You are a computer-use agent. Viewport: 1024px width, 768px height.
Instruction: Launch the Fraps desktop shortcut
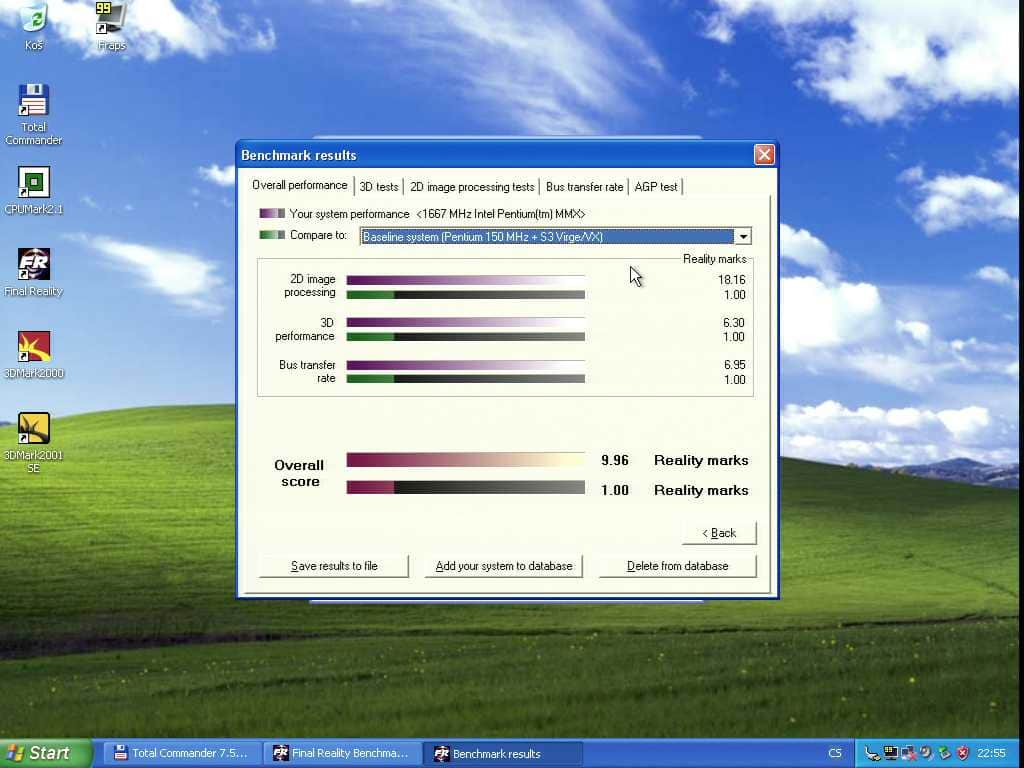pyautogui.click(x=111, y=26)
